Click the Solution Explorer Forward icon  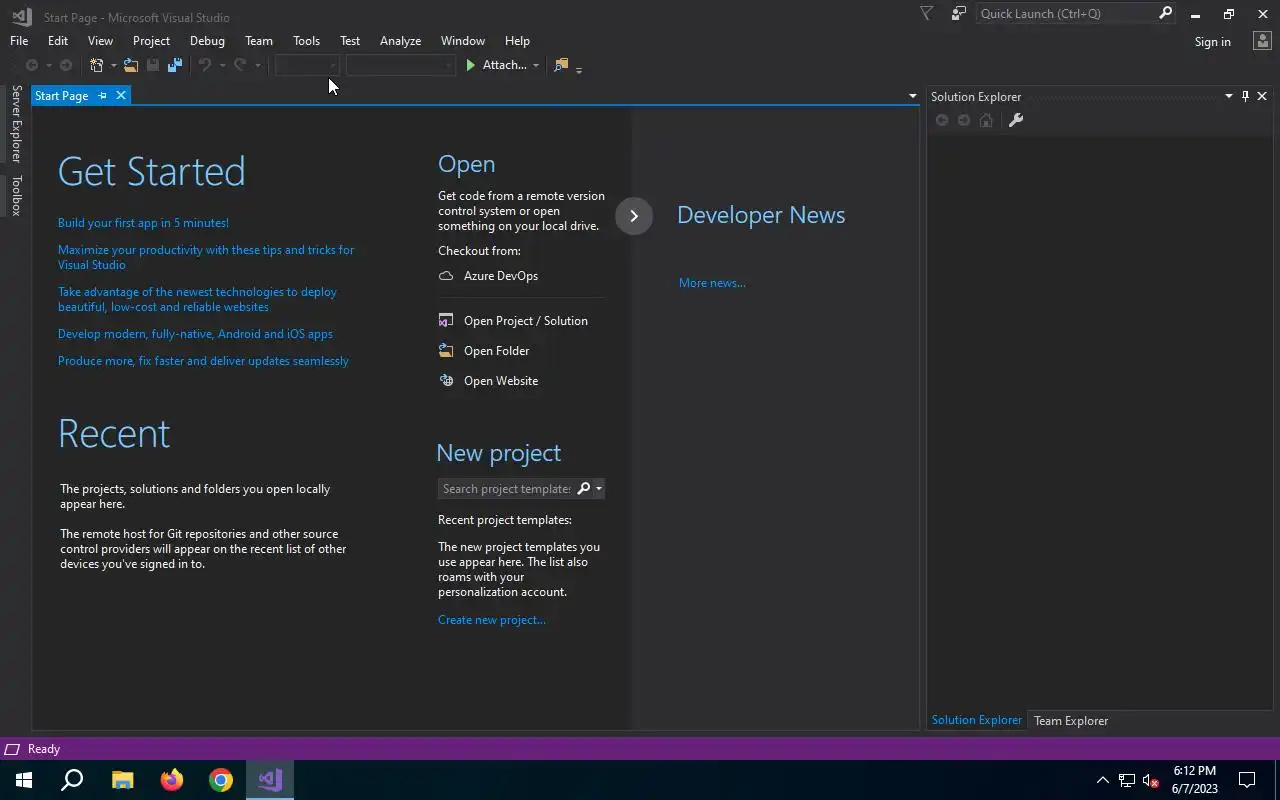click(964, 120)
